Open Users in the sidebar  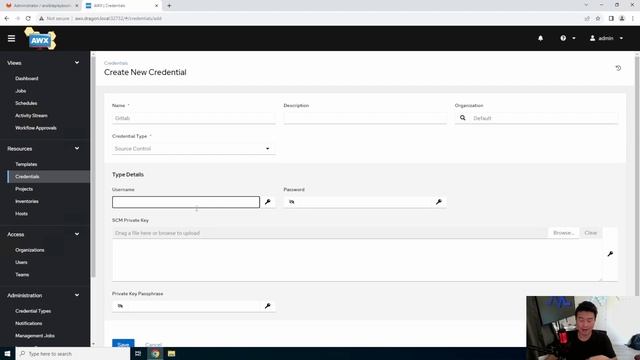[21, 262]
